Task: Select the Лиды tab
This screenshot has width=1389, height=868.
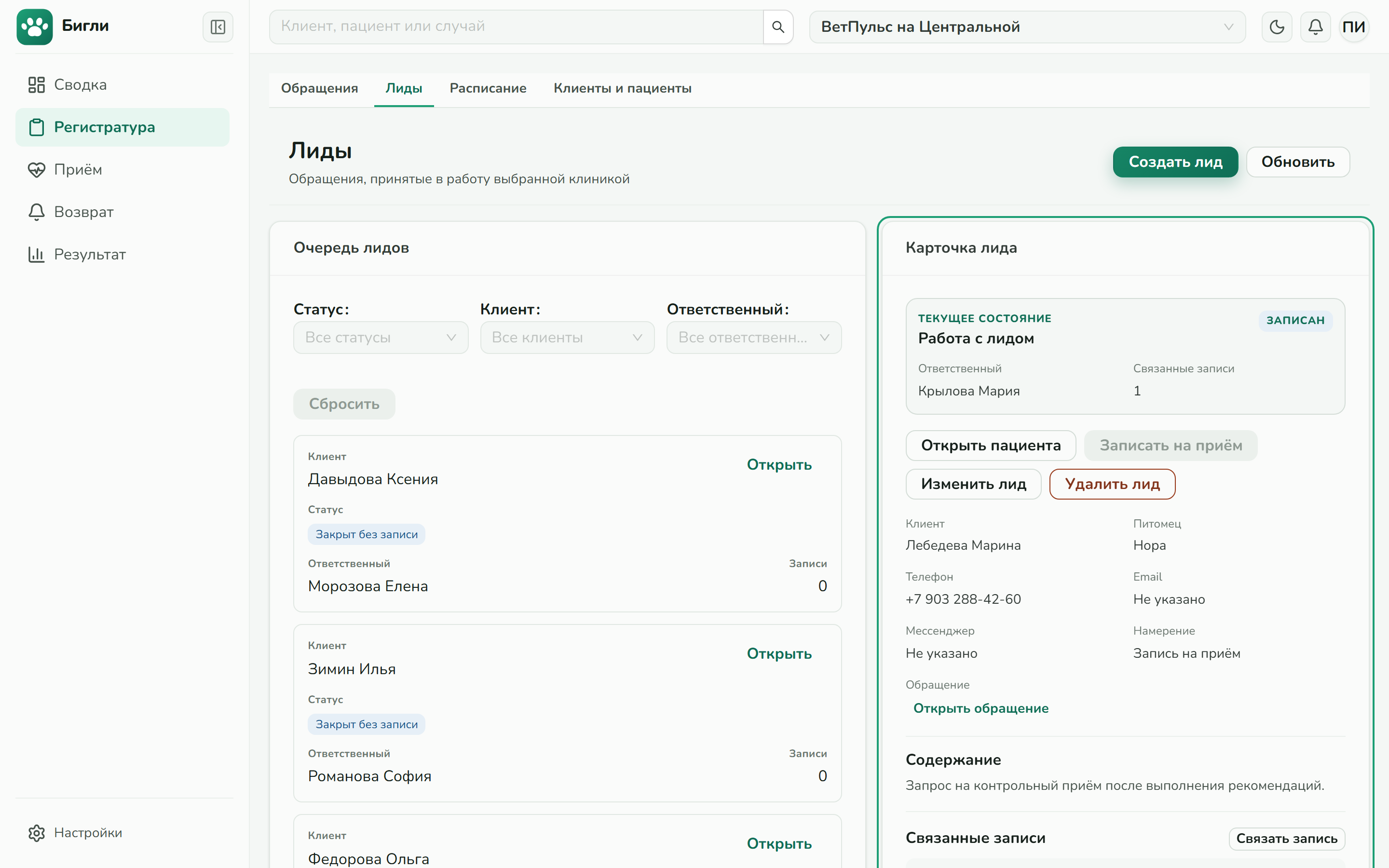Action: point(404,88)
